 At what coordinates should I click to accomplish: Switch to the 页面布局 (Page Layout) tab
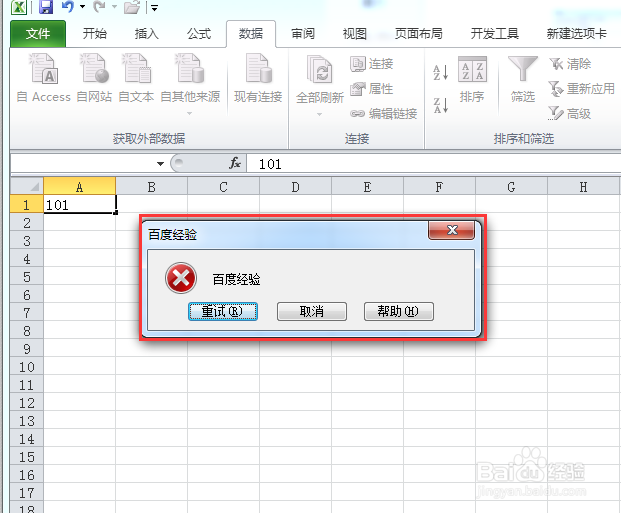419,34
